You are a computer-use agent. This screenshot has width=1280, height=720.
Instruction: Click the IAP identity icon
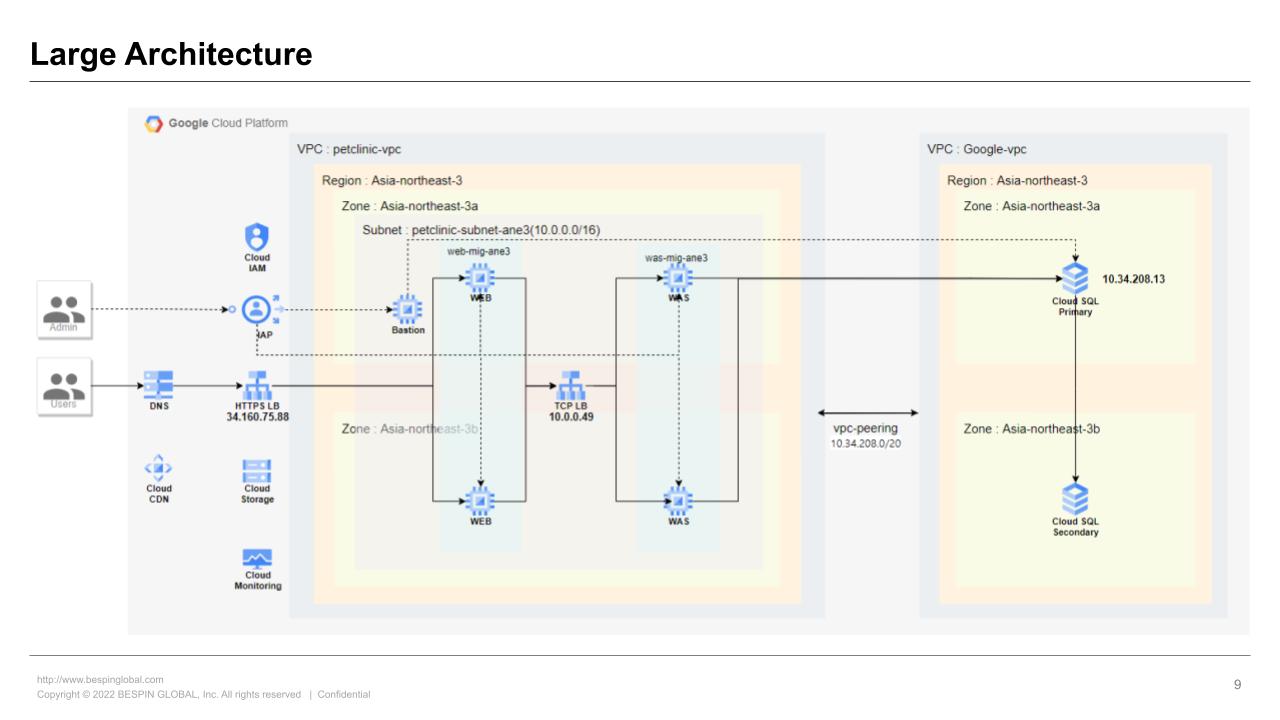[x=258, y=309]
